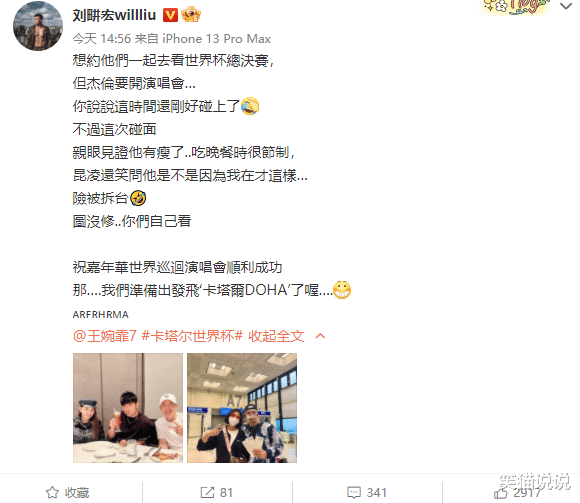The height and width of the screenshot is (503, 580).
Task: Click the iPhone 13 Pro Max source text
Action: coord(216,38)
